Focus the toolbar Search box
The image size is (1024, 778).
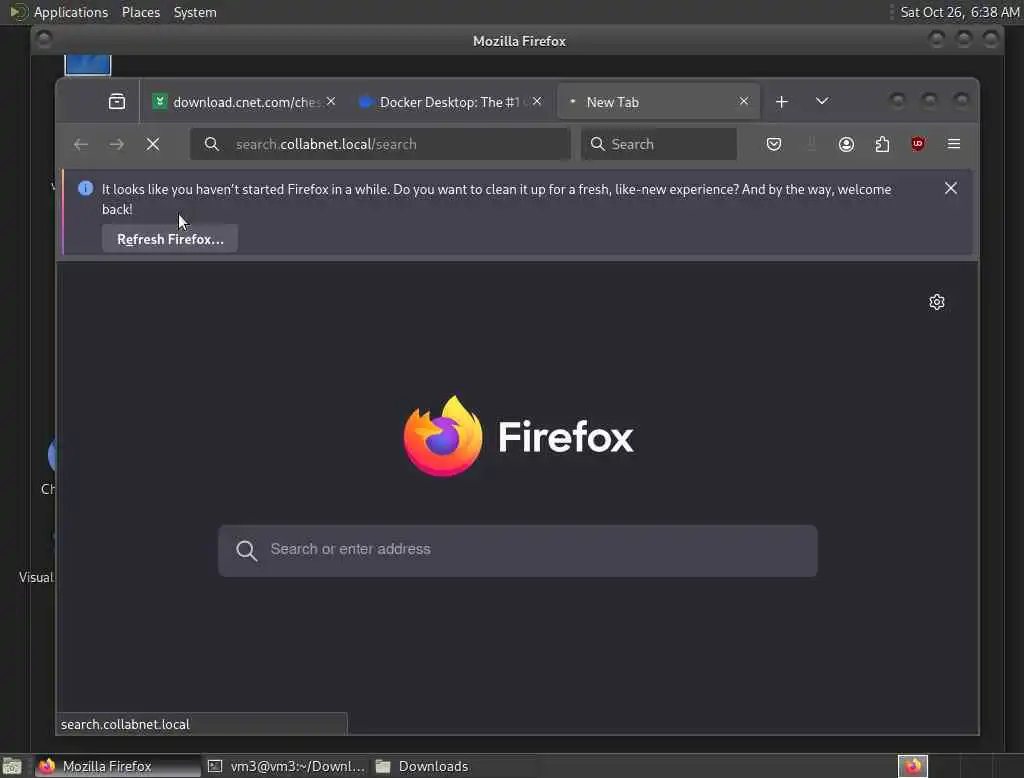[659, 144]
